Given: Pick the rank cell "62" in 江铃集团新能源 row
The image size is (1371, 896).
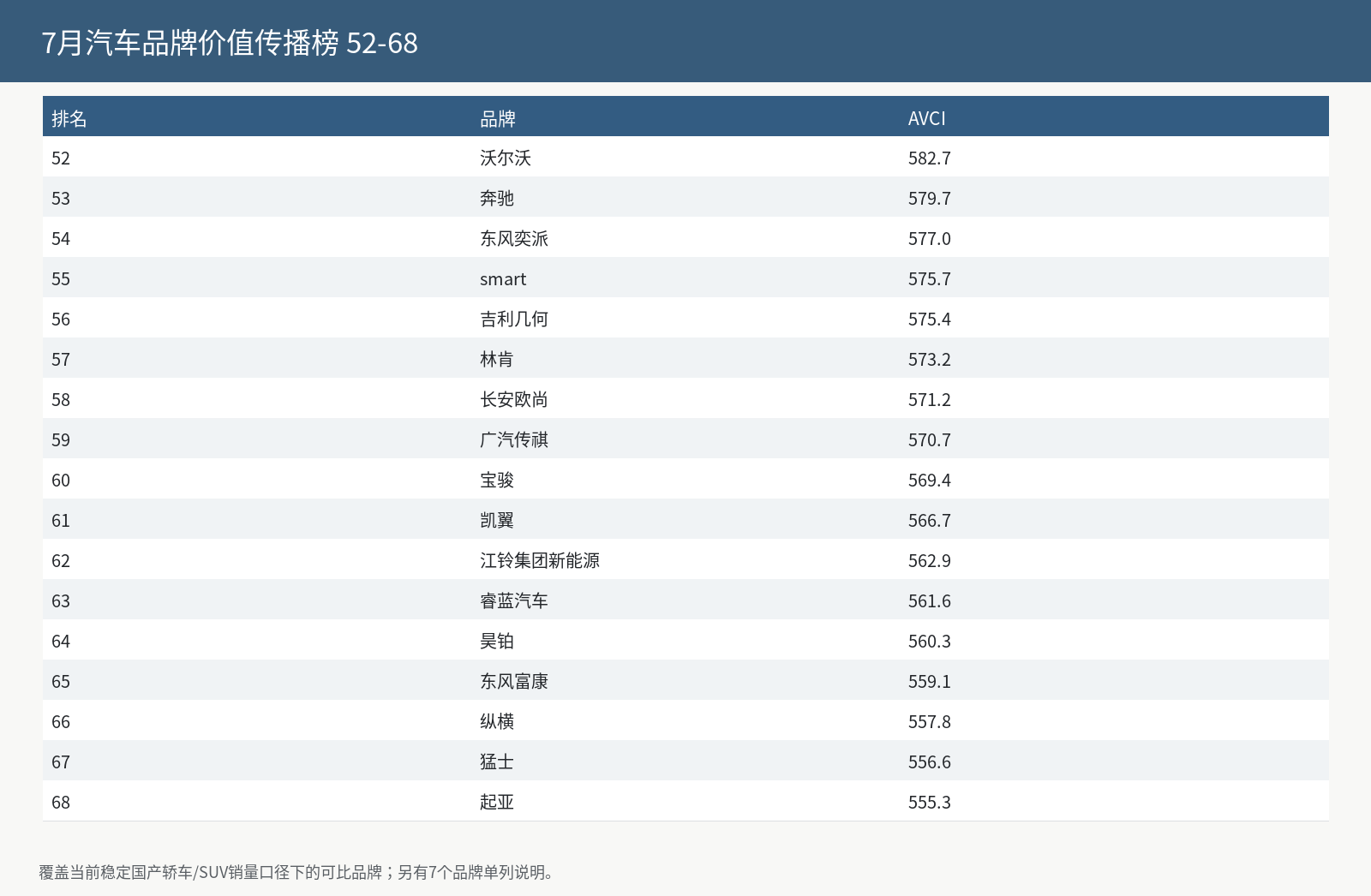Looking at the screenshot, I should [x=61, y=560].
